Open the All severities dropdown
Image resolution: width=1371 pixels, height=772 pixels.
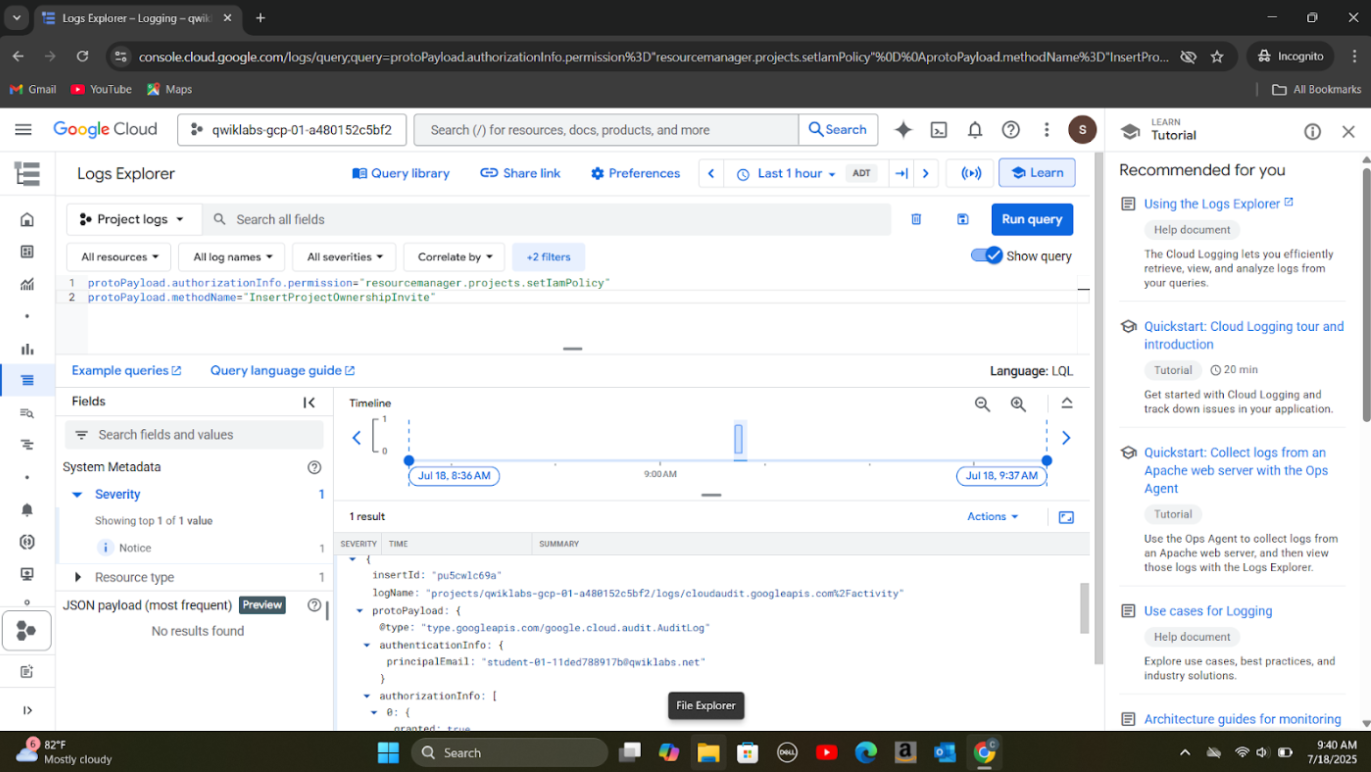(x=344, y=257)
